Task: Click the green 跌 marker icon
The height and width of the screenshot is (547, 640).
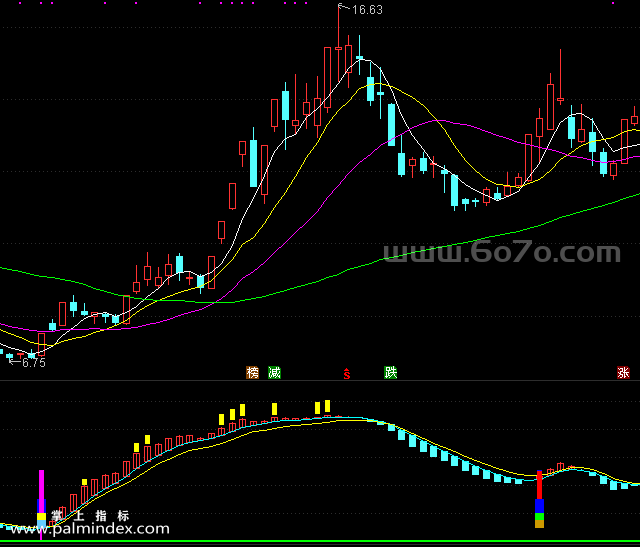Action: (391, 372)
